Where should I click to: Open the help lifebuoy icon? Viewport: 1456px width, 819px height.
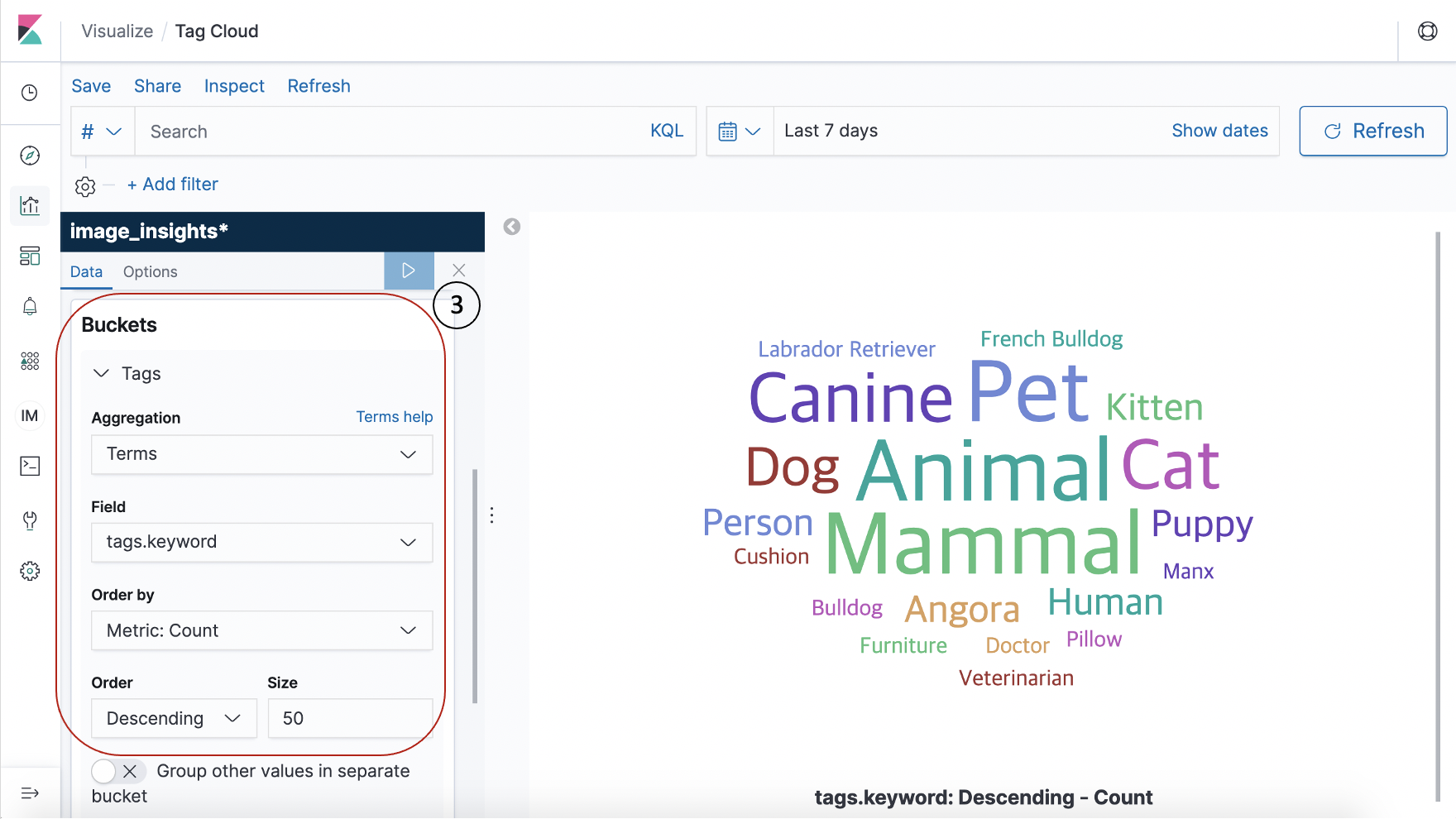pos(1428,31)
